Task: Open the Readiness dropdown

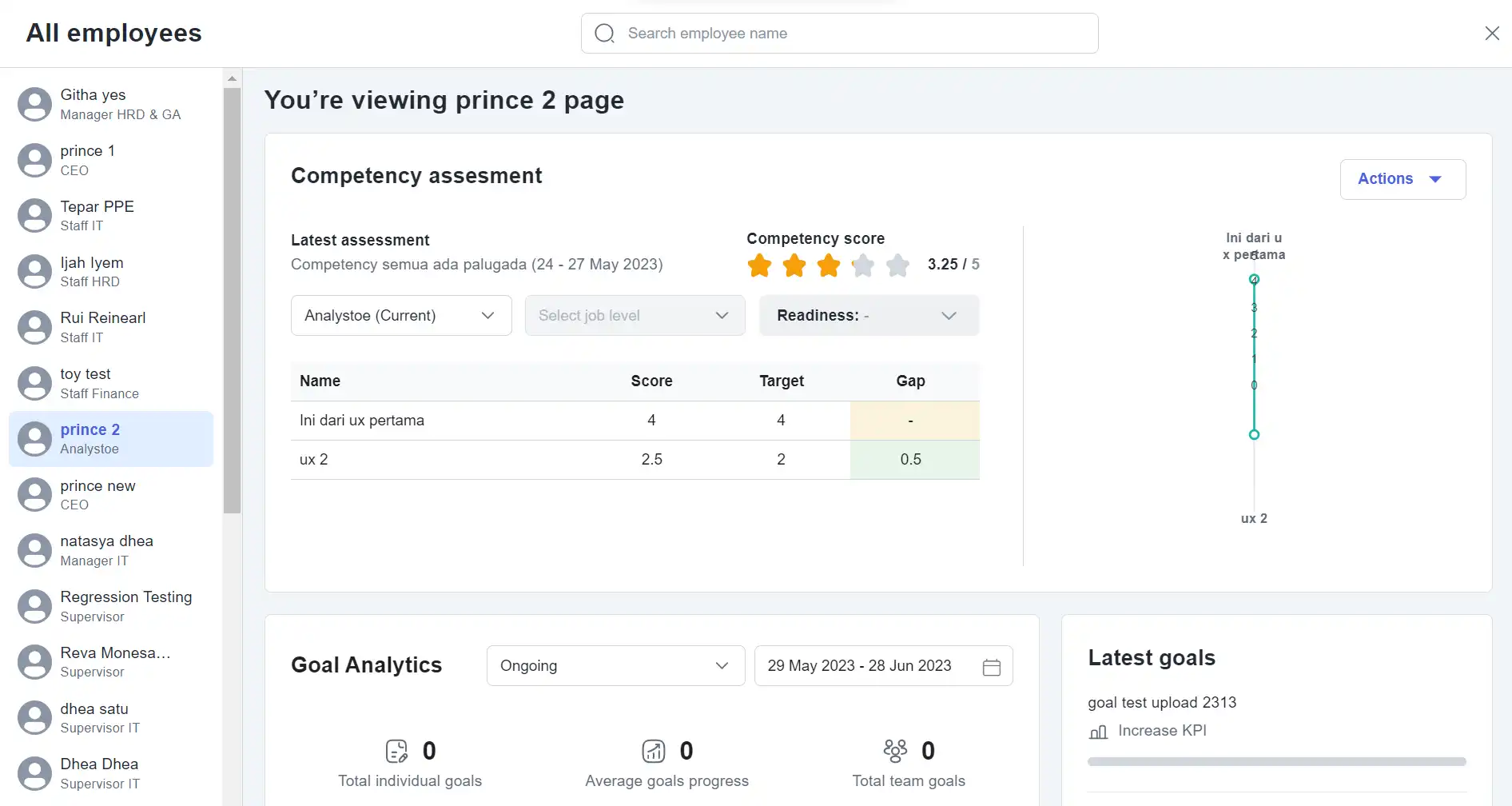Action: click(869, 316)
